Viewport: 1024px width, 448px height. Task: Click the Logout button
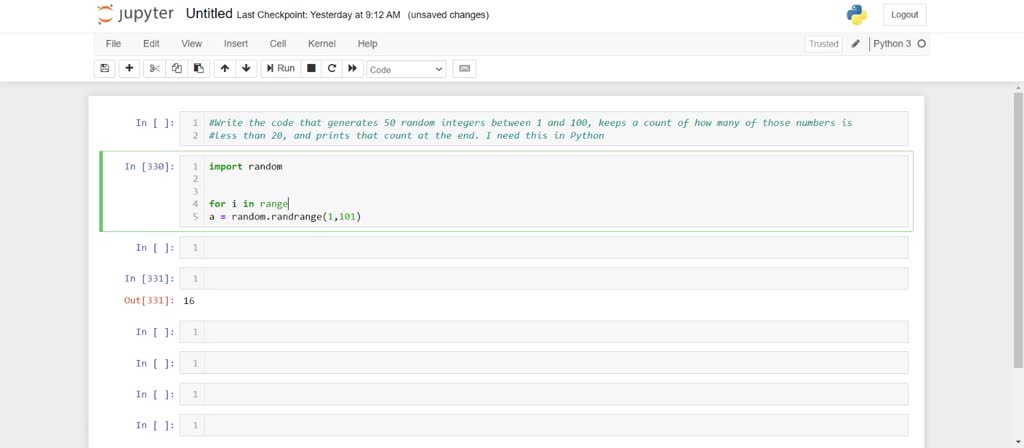click(x=904, y=14)
